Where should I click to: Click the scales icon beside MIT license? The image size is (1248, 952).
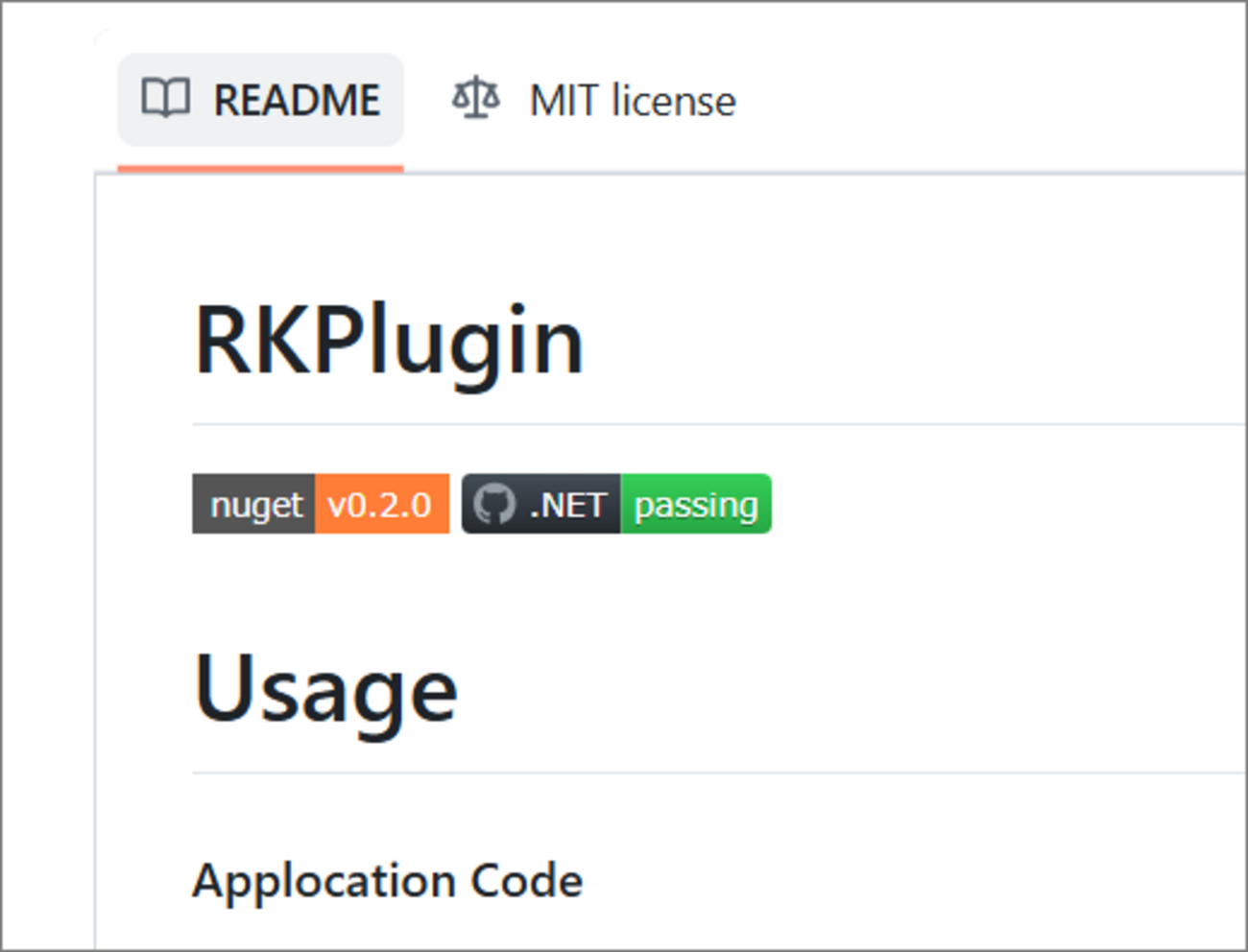[475, 97]
